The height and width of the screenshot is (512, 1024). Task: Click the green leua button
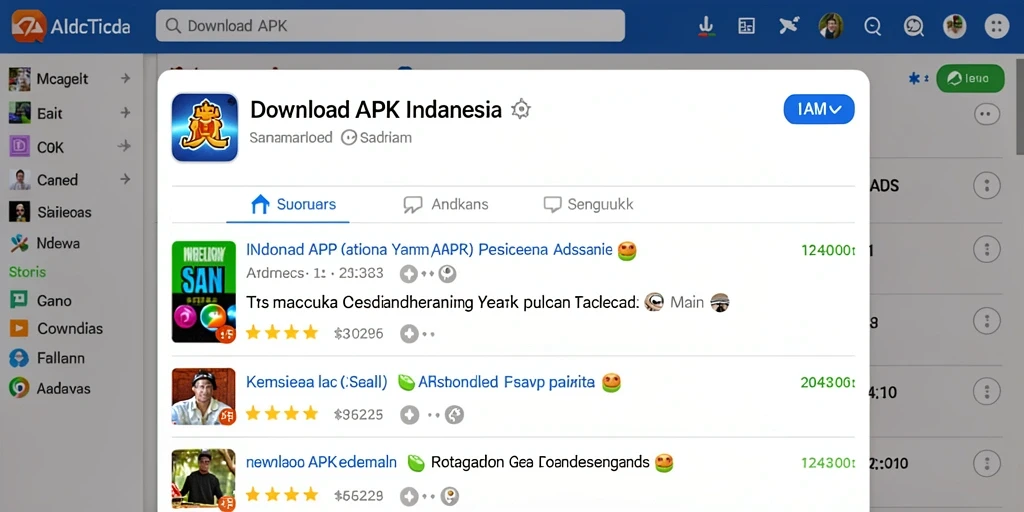pos(970,79)
